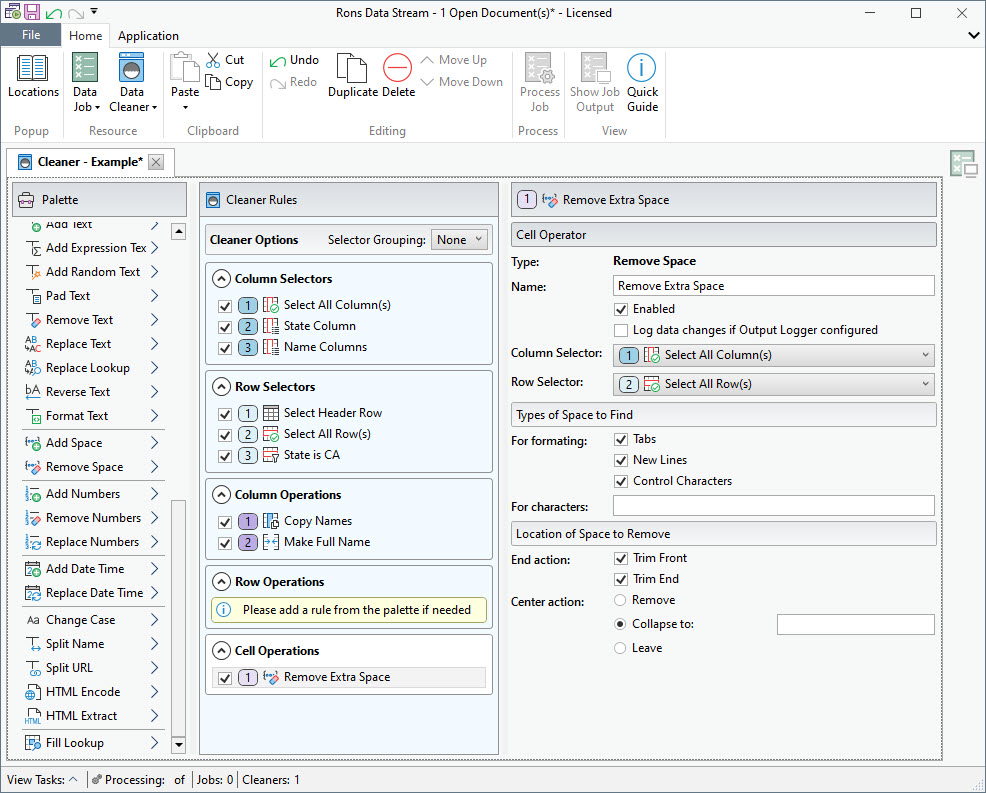Click the Quick Guide info icon
Image resolution: width=986 pixels, height=793 pixels.
642,69
